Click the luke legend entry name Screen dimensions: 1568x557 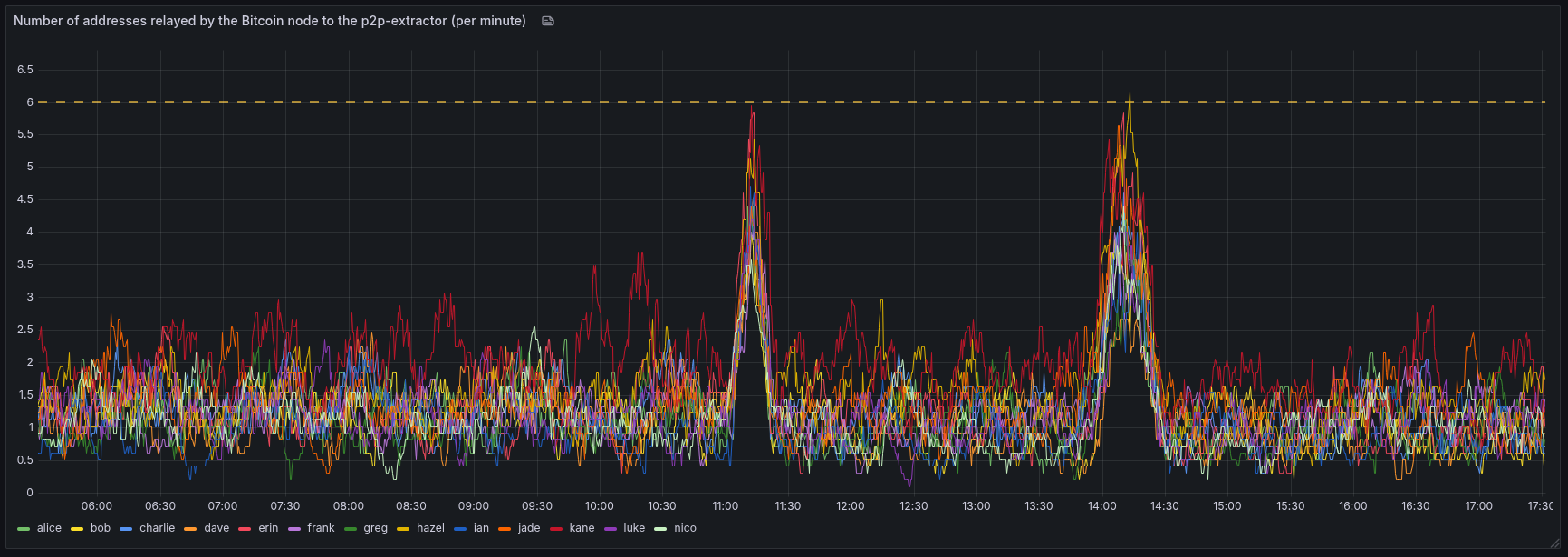pos(634,528)
